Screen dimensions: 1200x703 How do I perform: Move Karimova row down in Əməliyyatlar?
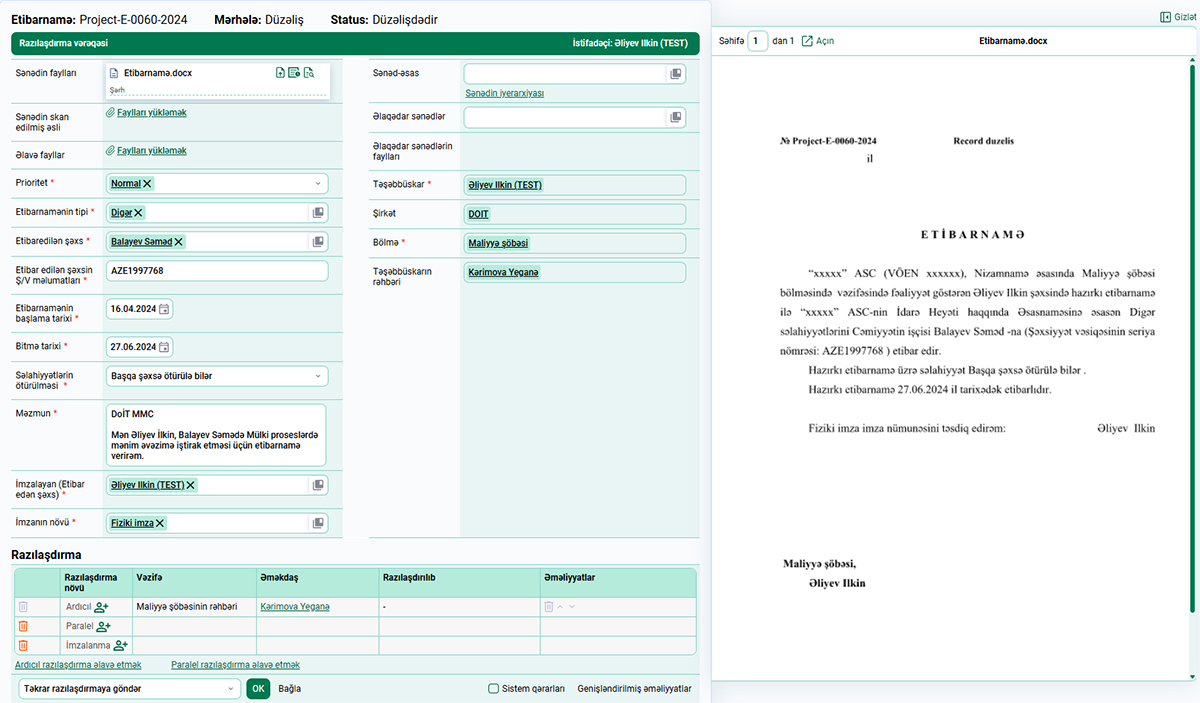[x=571, y=607]
